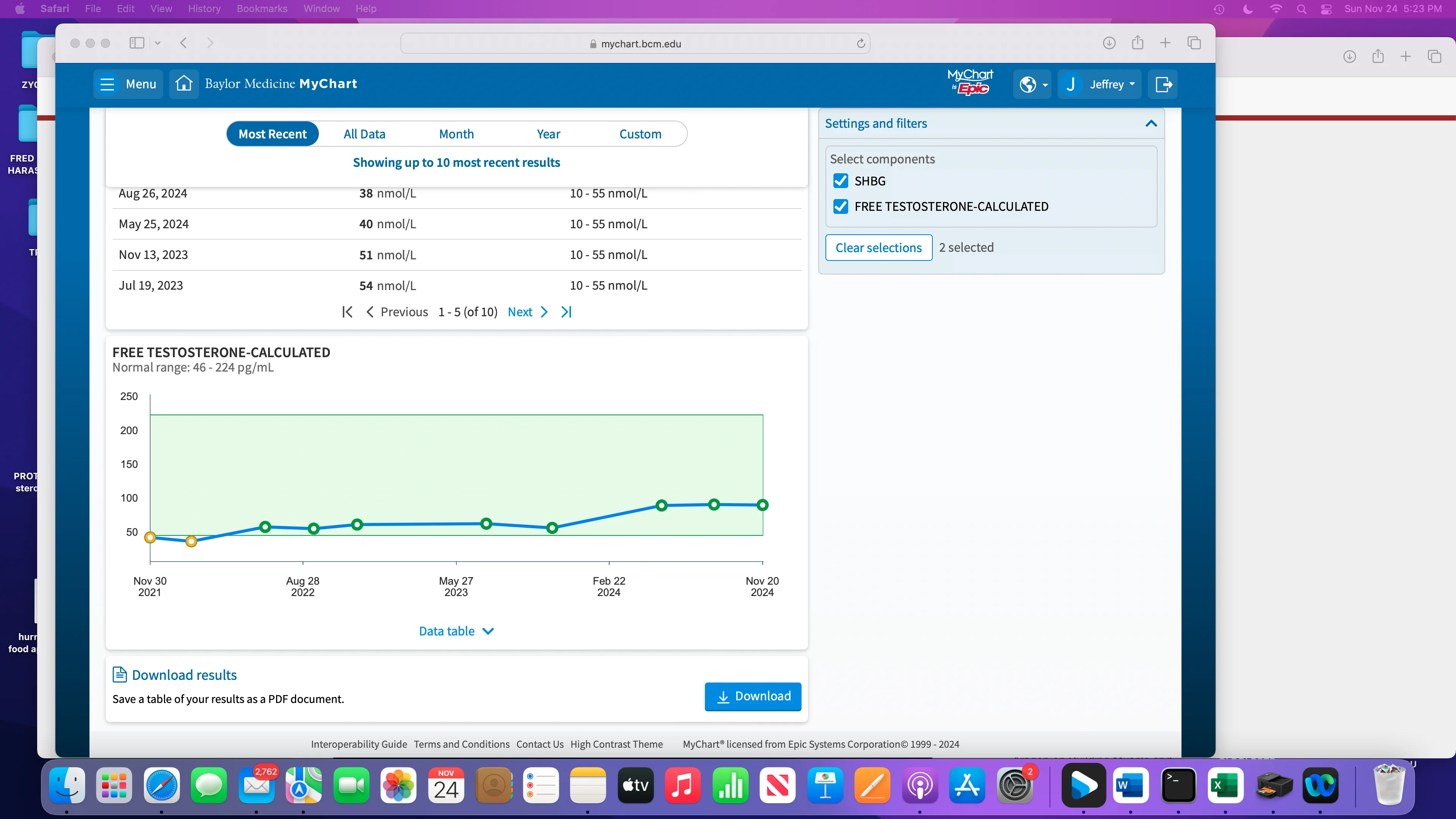Open Time Machine menu bar icon
1456x819 pixels.
(1219, 9)
